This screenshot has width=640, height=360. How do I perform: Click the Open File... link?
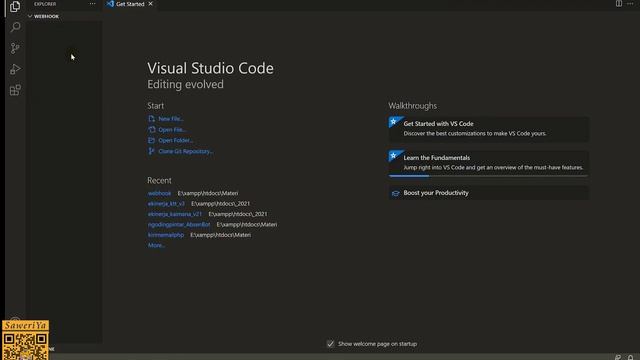point(172,130)
